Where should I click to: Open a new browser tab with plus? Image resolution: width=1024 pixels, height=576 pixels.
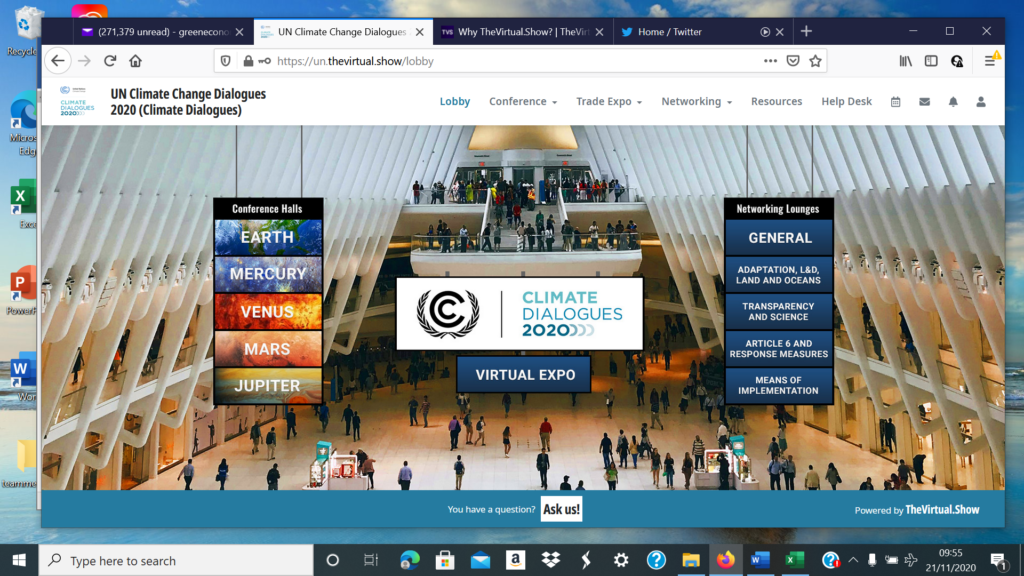pos(807,31)
